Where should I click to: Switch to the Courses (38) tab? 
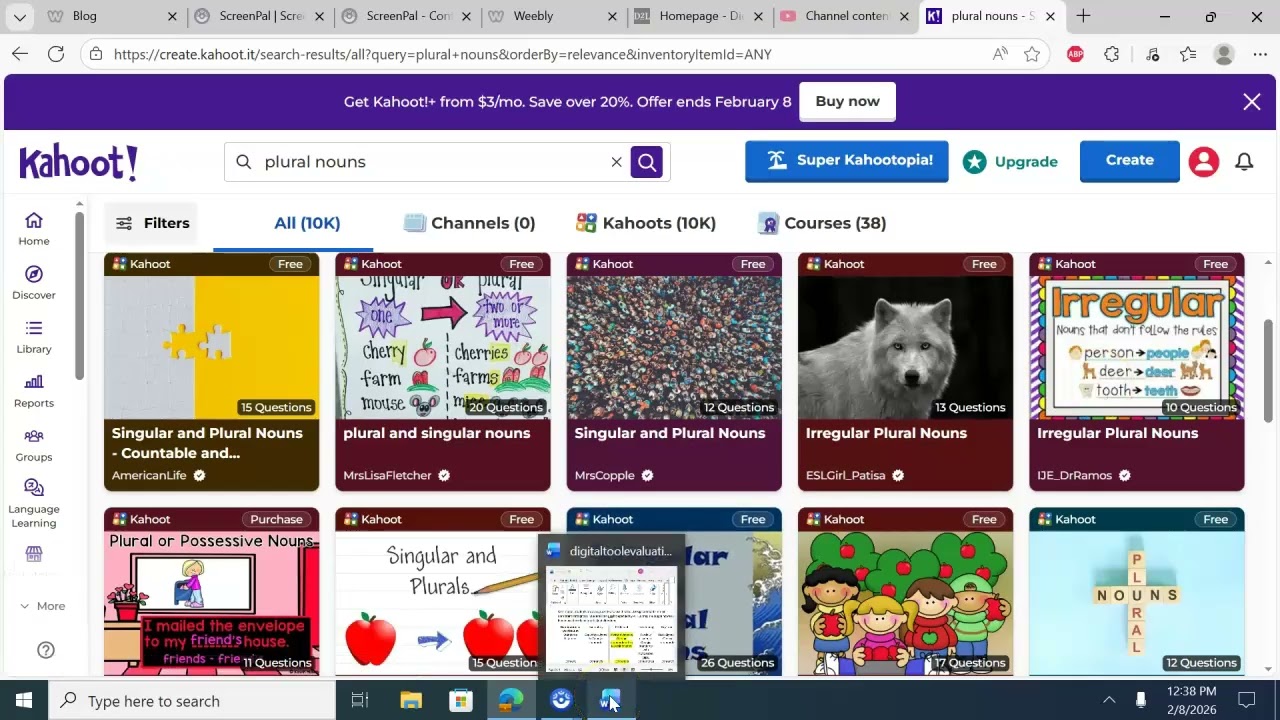pos(822,223)
